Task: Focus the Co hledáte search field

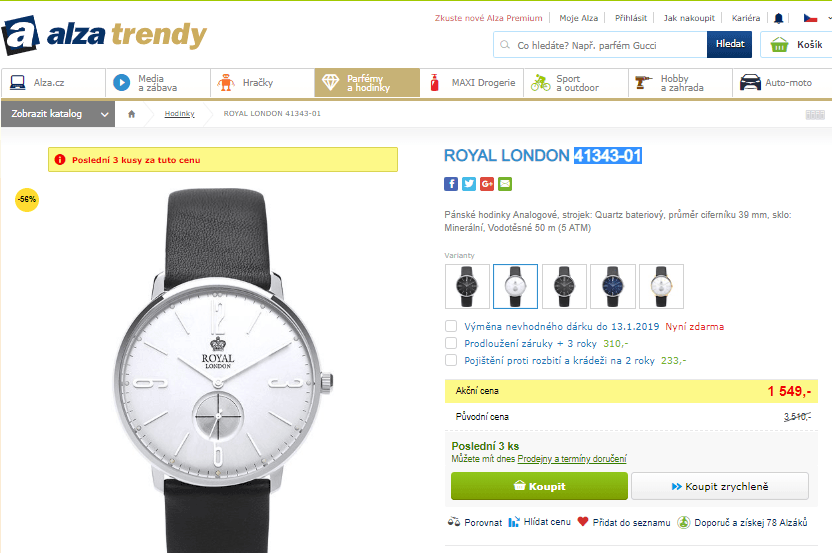Action: [x=600, y=45]
